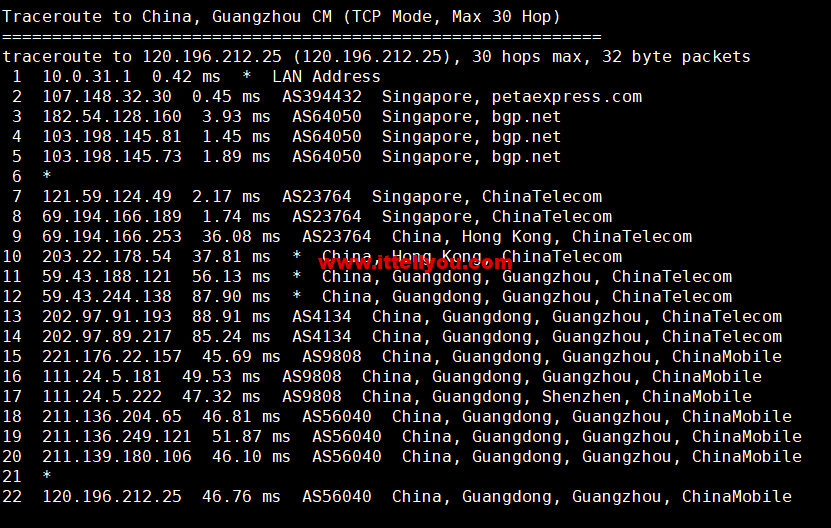
Task: Click 'Shenzhen' in hop 17 row
Action: point(581,397)
